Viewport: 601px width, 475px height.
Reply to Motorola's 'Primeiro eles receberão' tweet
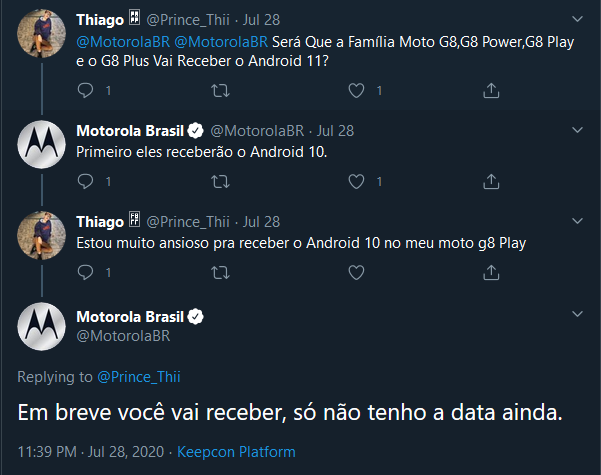point(85,181)
